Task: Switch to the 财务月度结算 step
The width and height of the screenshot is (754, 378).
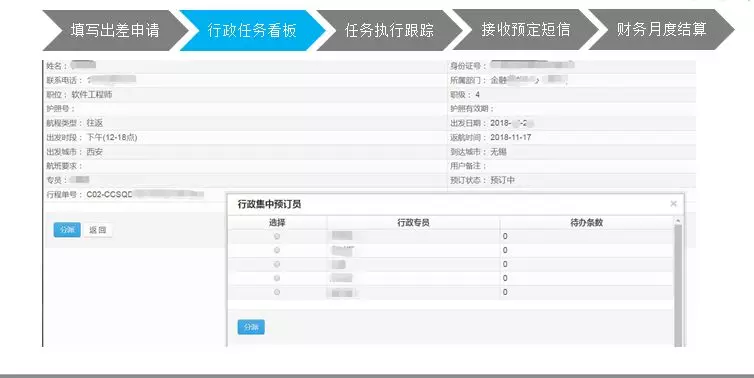Action: tap(662, 30)
